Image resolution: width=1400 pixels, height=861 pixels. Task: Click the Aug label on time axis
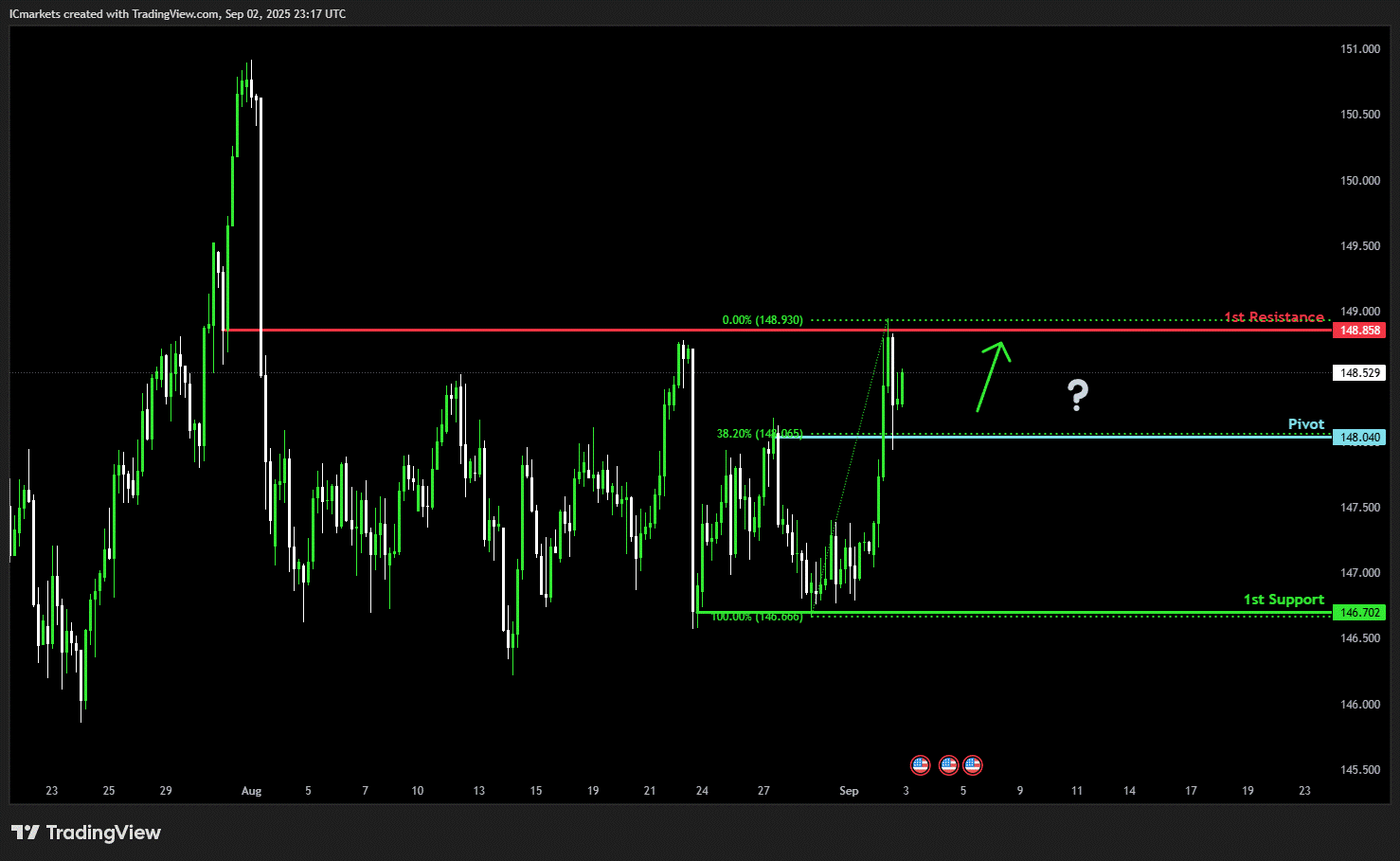(x=251, y=791)
